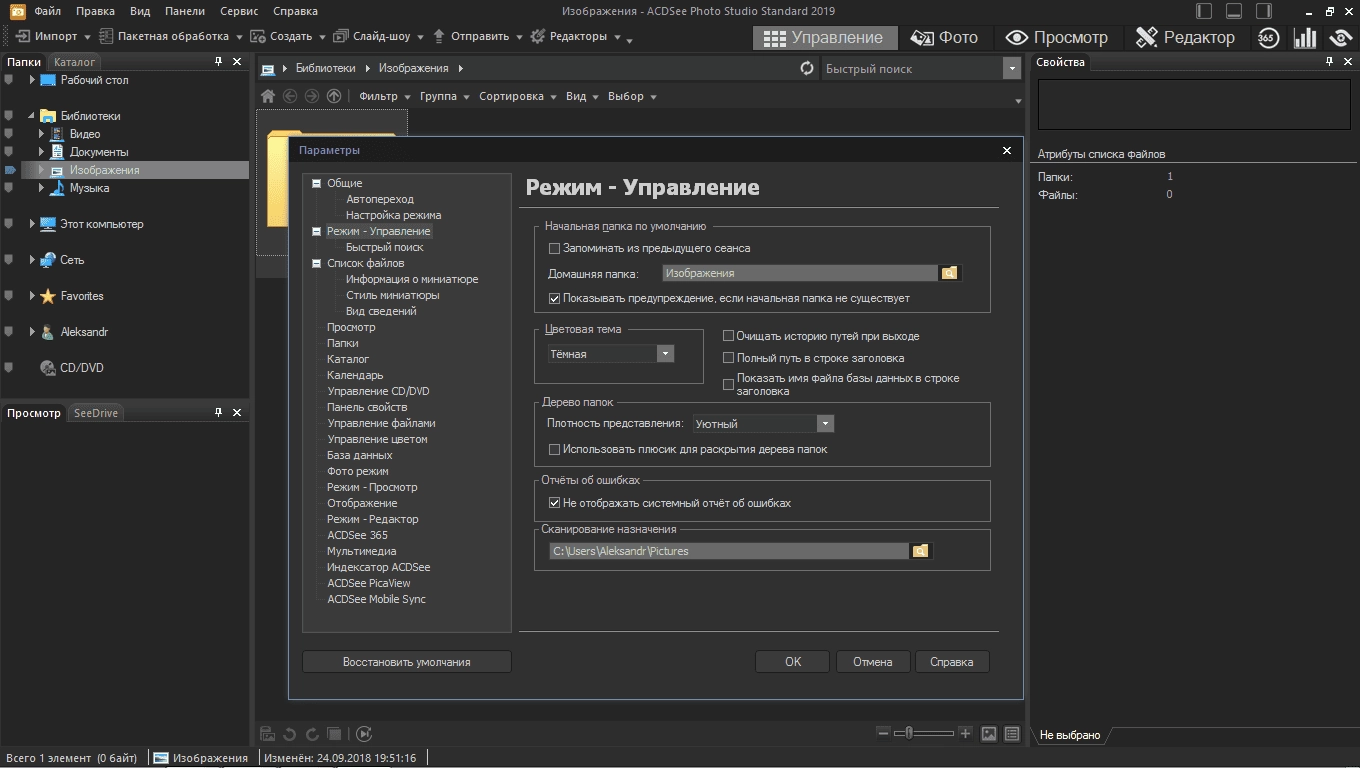Click rotate left icon in bottom toolbar
1360x768 pixels.
(x=290, y=734)
